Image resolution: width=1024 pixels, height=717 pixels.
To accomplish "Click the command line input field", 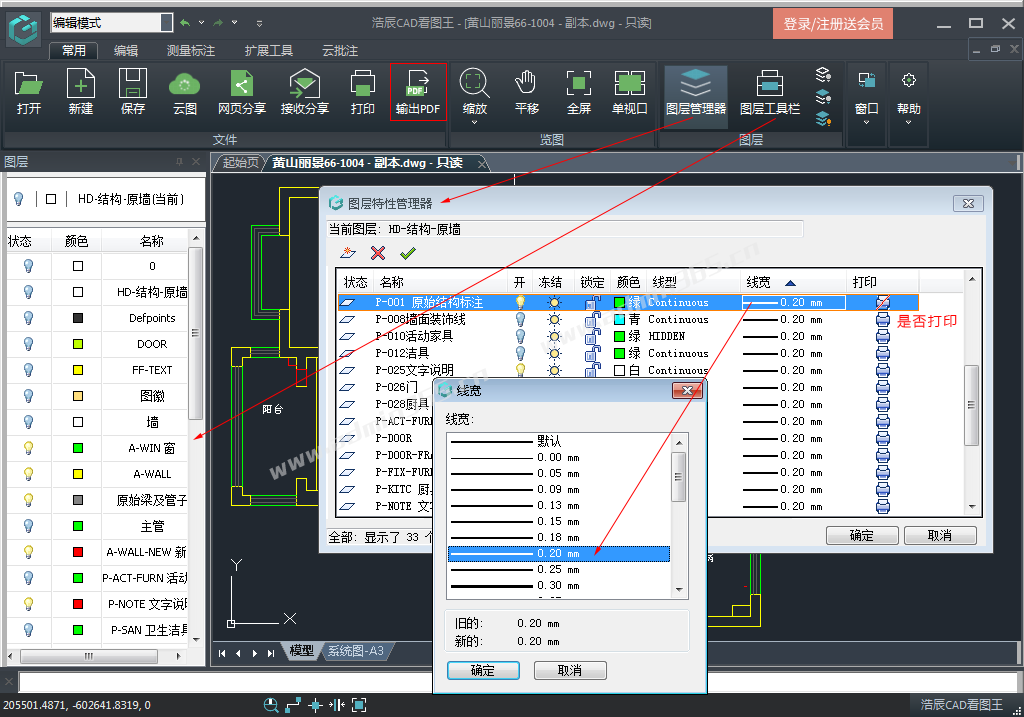I will pyautogui.click(x=516, y=682).
